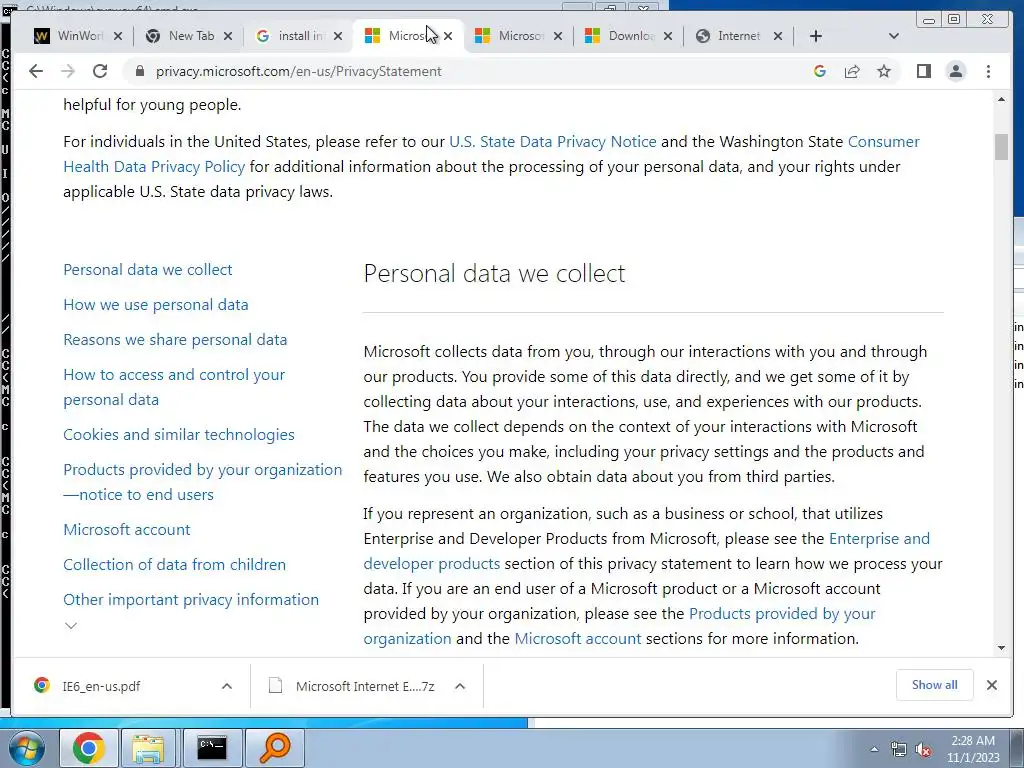The image size is (1024, 768).
Task: Open the Chrome profile menu
Action: point(955,71)
